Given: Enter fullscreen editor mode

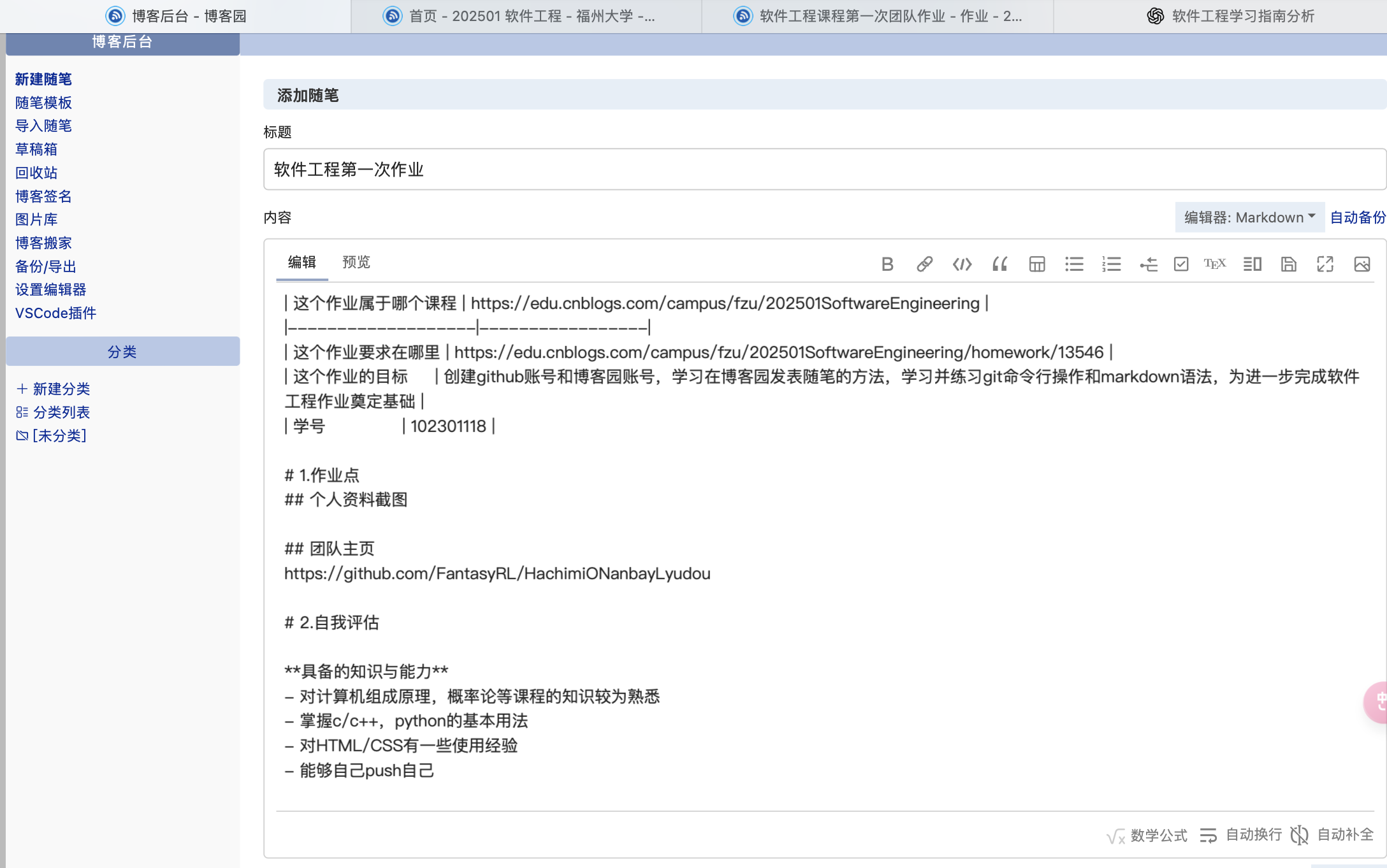Looking at the screenshot, I should (x=1325, y=264).
